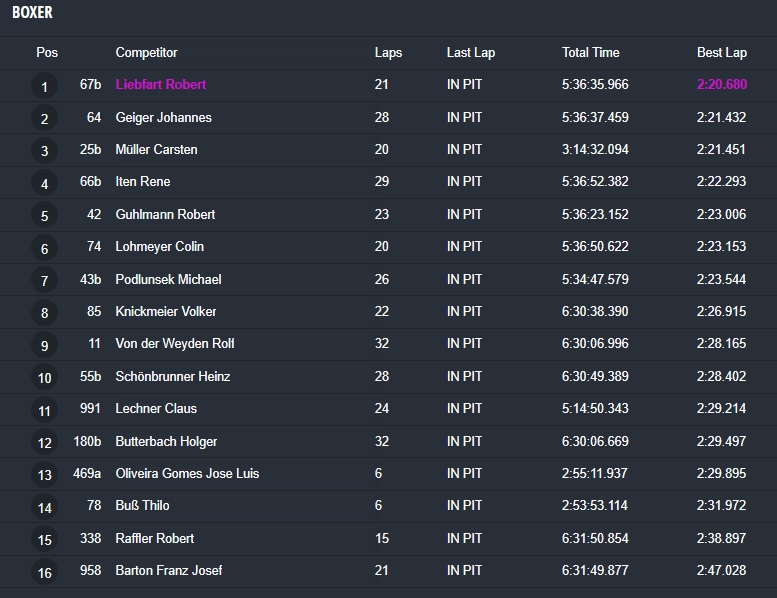Select the BOXER class heading
777x598 pixels.
(x=32, y=12)
